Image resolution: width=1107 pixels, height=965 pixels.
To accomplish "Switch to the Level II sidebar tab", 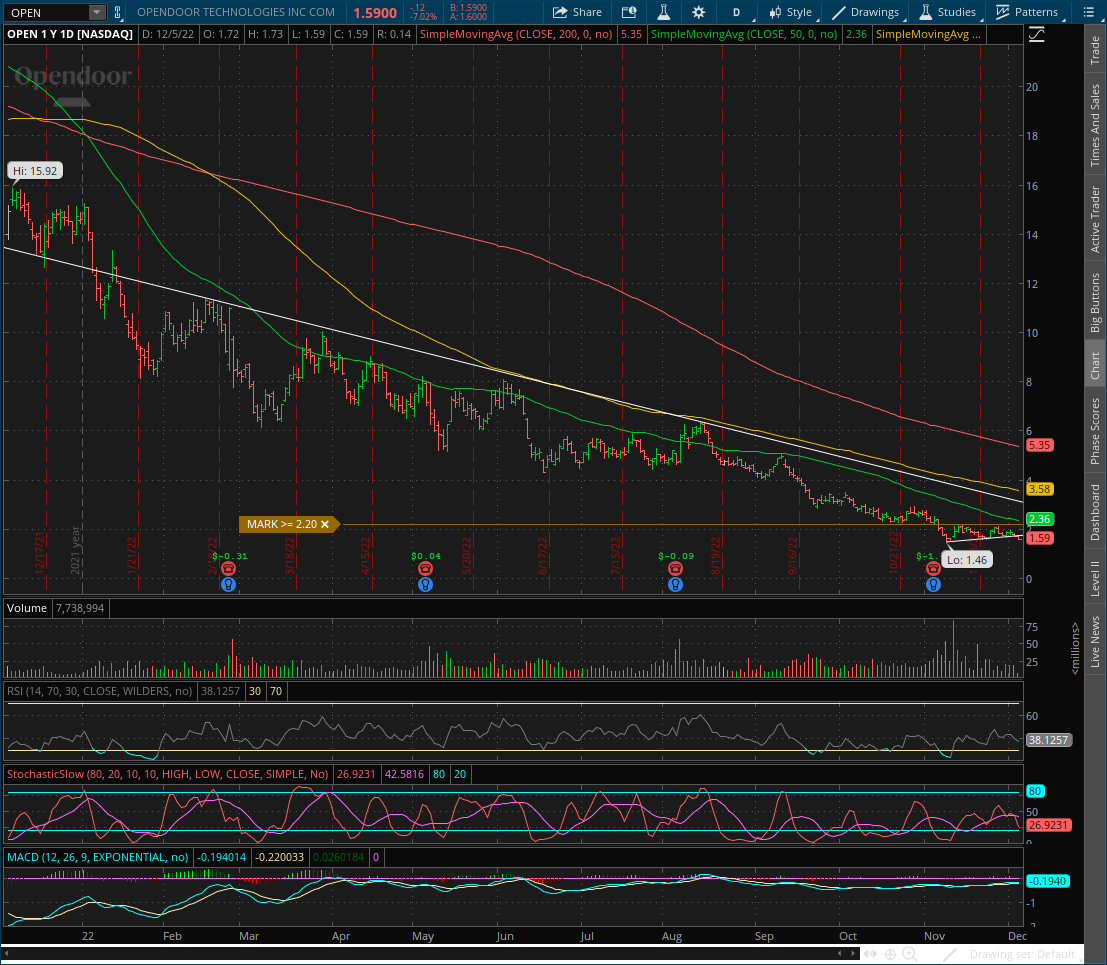I will coord(1095,578).
